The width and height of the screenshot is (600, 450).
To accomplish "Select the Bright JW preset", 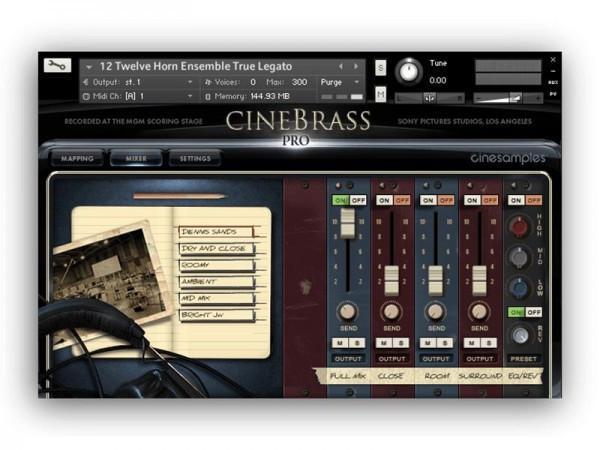I will click(216, 315).
